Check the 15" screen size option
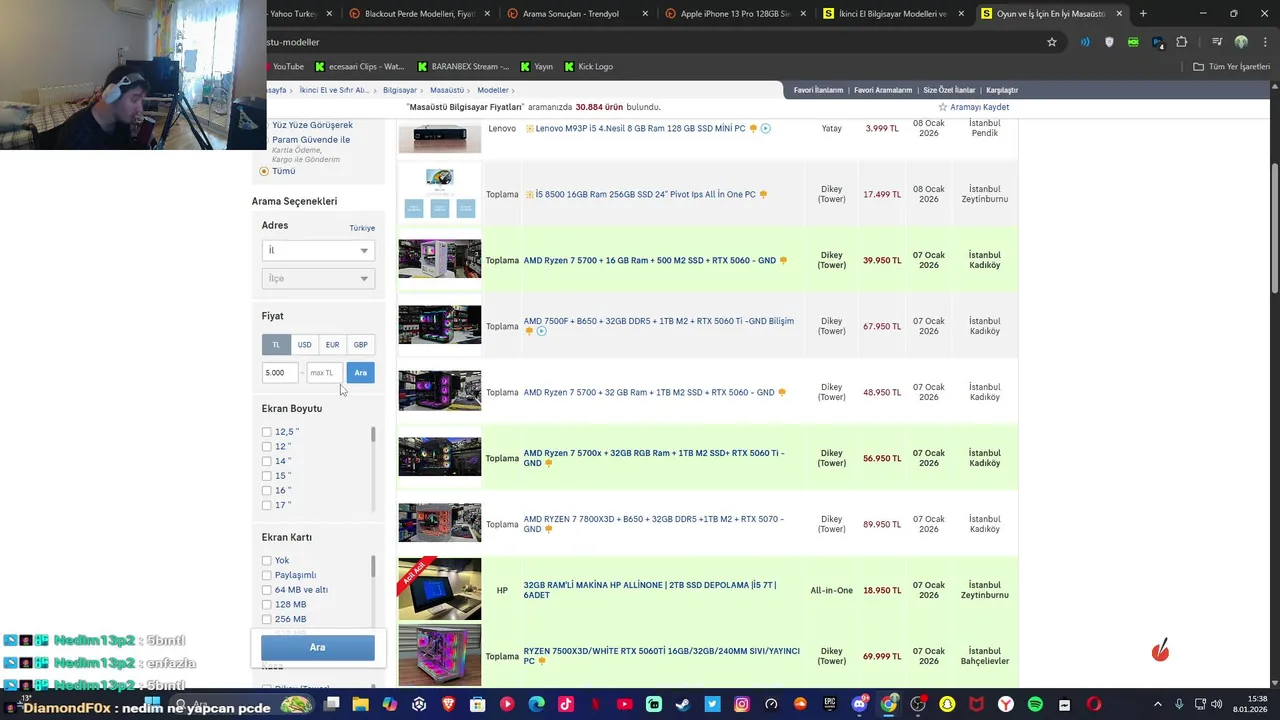 [266, 476]
